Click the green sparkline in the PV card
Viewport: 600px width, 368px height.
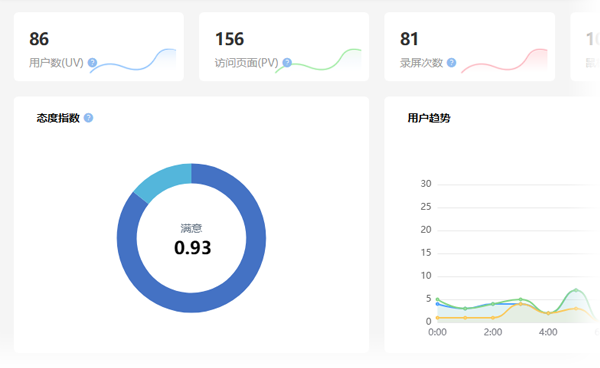click(x=318, y=61)
